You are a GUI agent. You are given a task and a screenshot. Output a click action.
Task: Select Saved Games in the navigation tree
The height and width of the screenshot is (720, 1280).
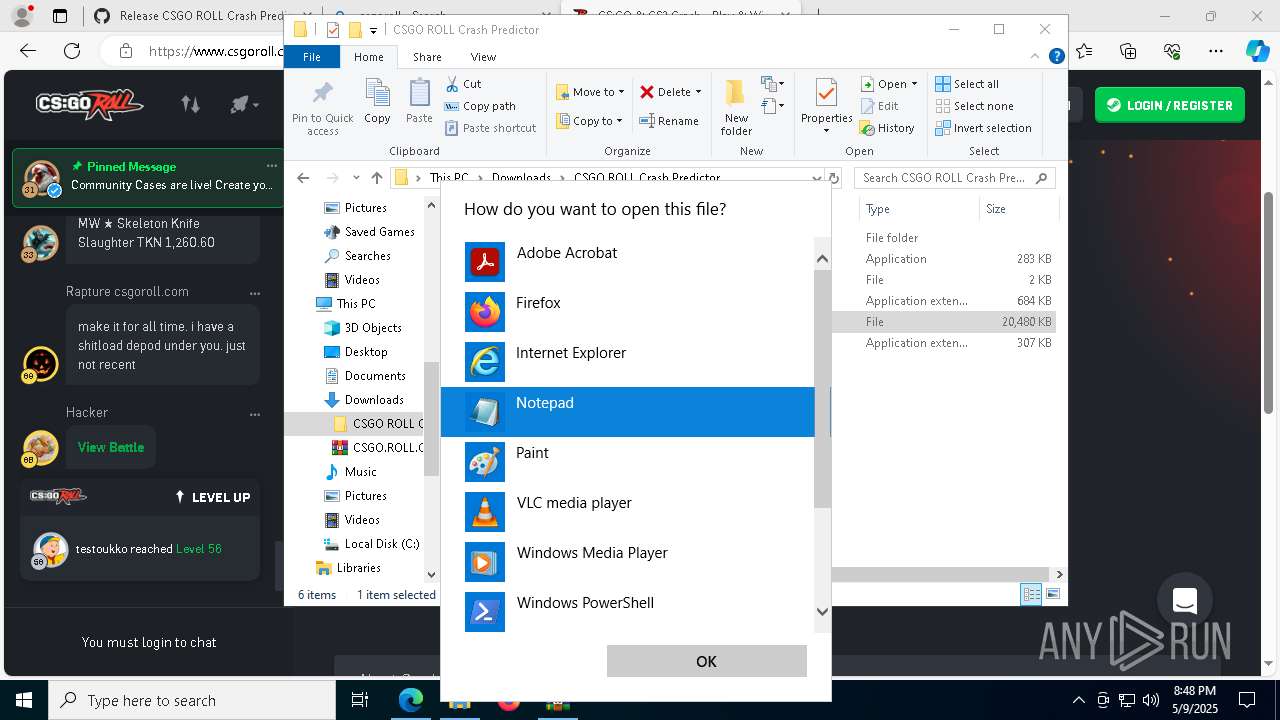[x=369, y=232]
